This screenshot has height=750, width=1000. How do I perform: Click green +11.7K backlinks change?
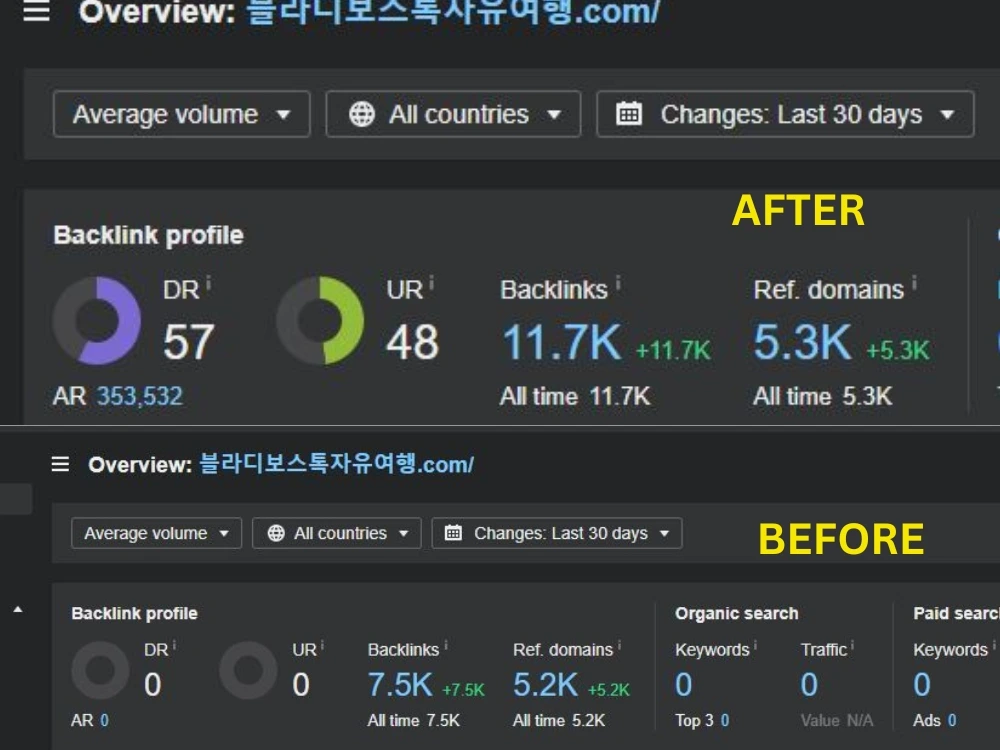pos(673,350)
